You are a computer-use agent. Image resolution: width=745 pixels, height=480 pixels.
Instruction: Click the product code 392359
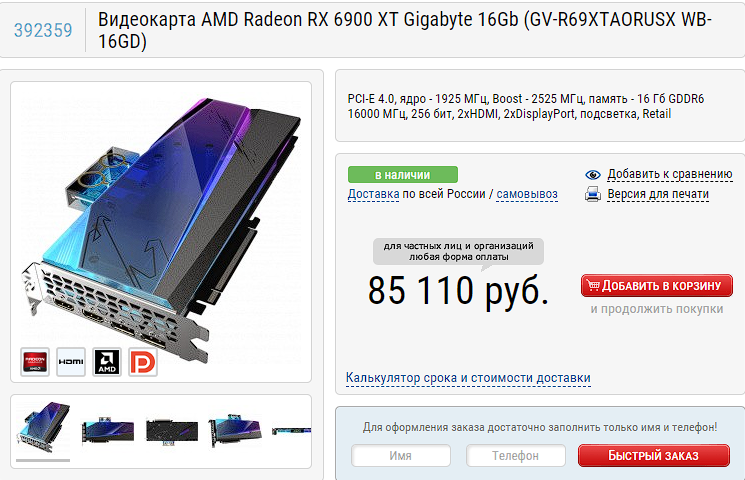coord(43,30)
